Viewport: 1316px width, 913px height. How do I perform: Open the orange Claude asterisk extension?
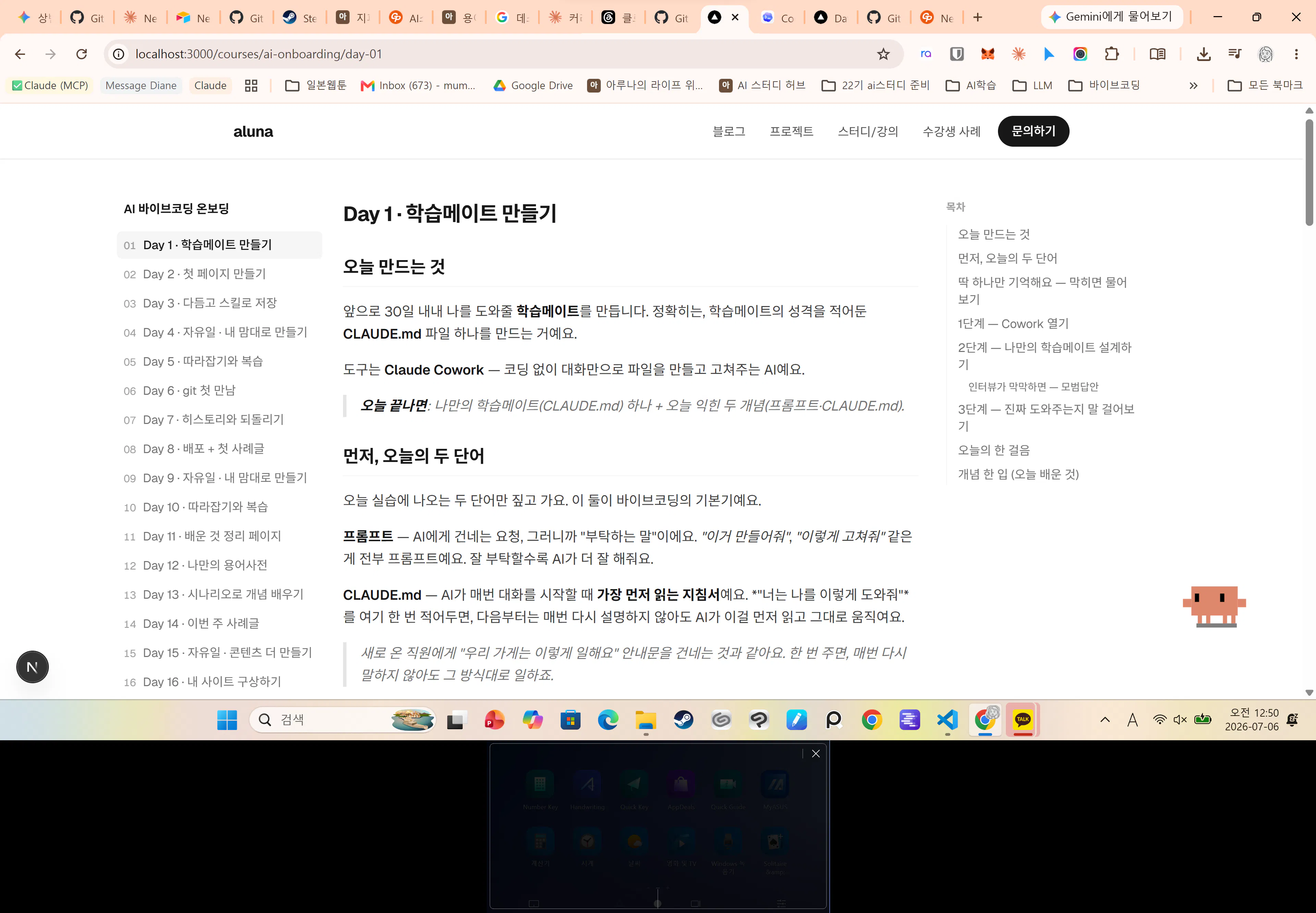click(x=1019, y=54)
